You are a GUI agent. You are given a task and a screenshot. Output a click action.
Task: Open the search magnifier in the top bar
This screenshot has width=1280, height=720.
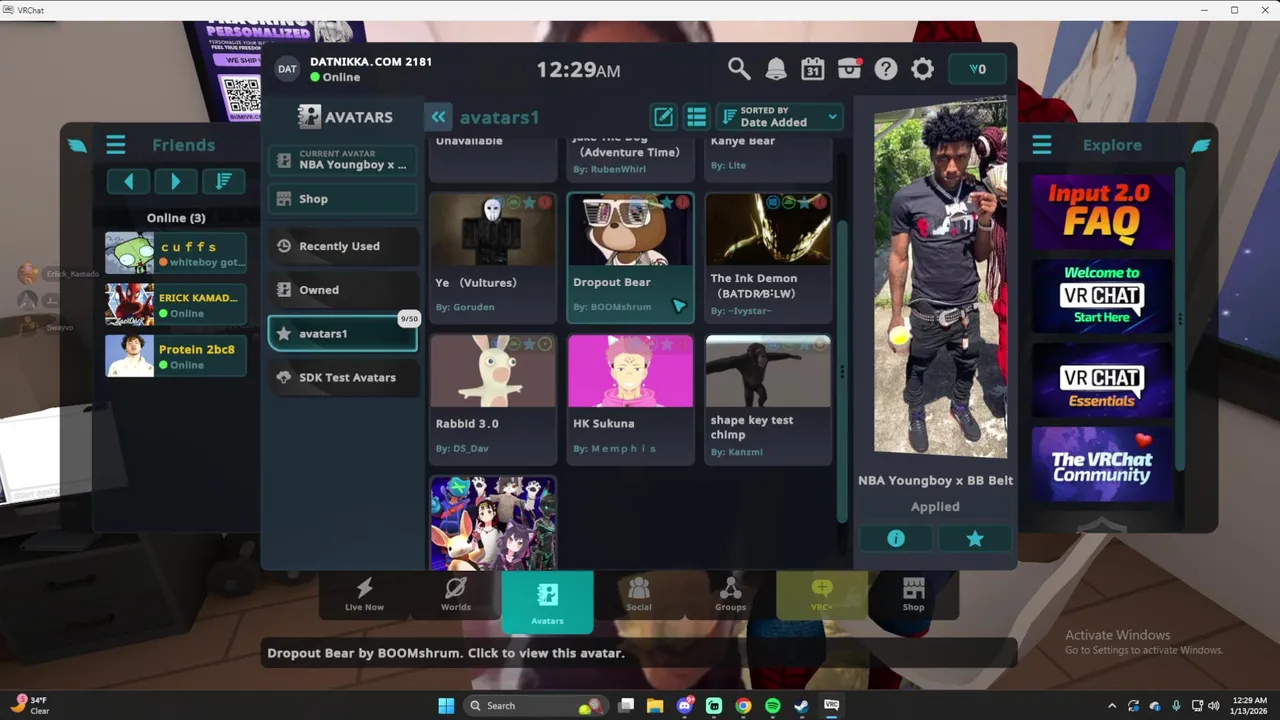pyautogui.click(x=739, y=69)
